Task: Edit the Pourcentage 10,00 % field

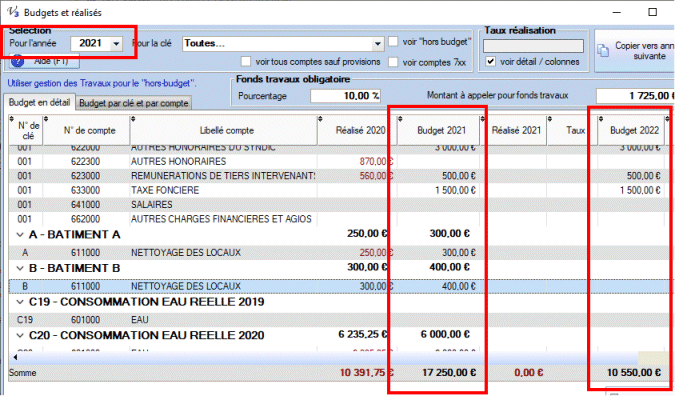Action: (345, 96)
